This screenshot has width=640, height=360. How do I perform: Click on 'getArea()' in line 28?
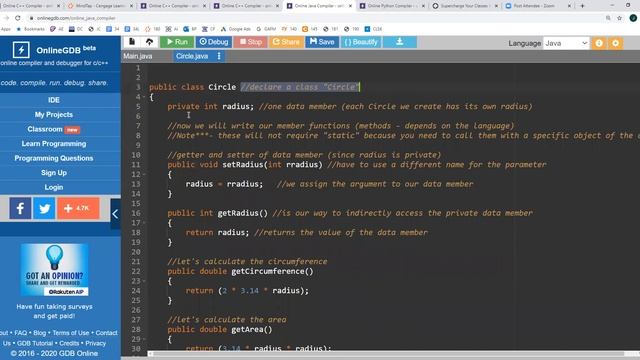(251, 329)
